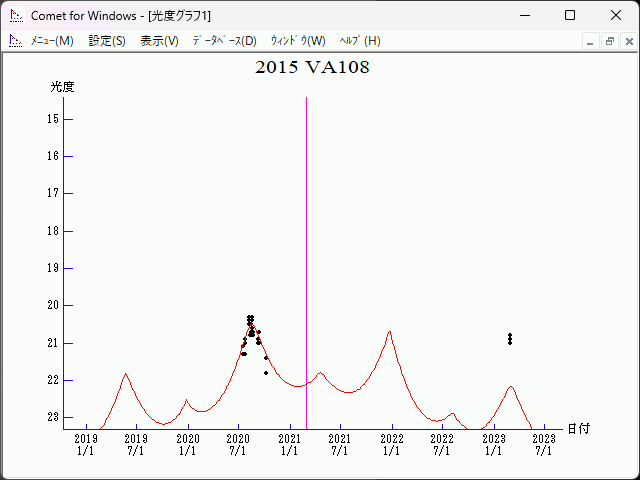Close the Comet for Windows application
This screenshot has height=480, width=640.
click(615, 16)
